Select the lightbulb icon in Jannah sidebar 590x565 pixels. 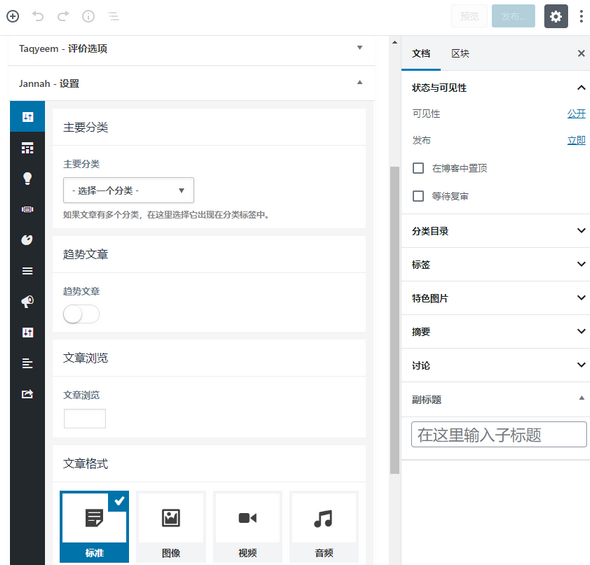click(x=27, y=178)
